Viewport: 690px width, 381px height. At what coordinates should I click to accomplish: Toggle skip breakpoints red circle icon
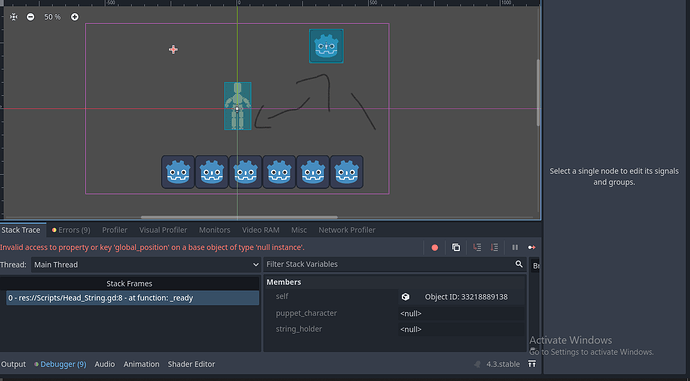(x=435, y=248)
